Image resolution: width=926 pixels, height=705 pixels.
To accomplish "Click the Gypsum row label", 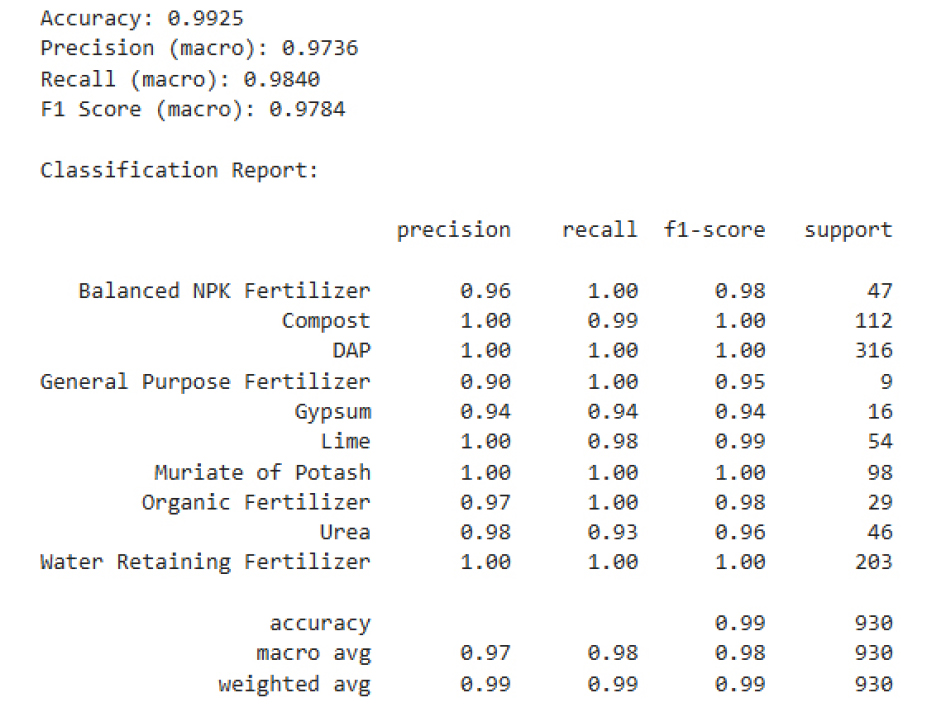I will (332, 412).
